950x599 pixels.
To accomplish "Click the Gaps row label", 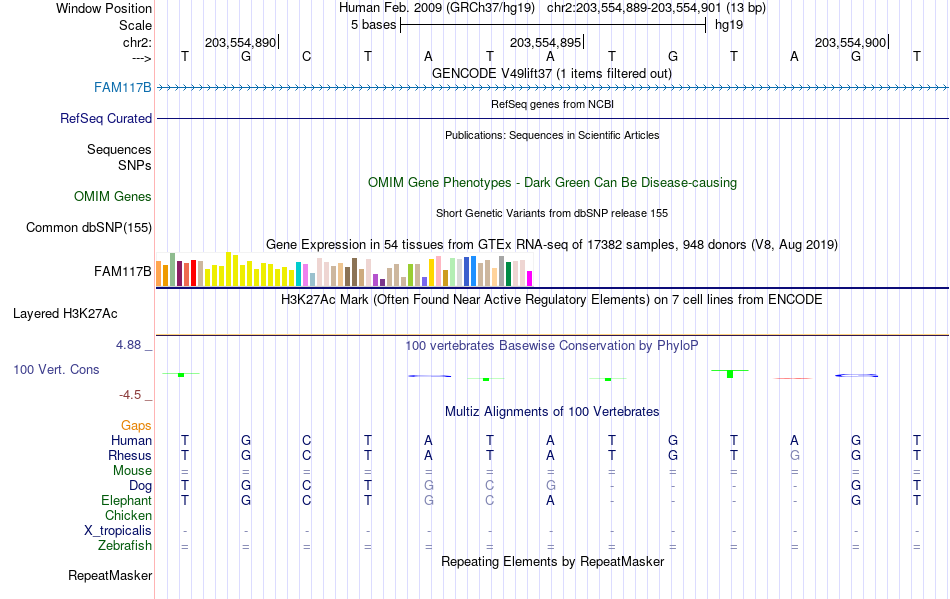I will (136, 426).
